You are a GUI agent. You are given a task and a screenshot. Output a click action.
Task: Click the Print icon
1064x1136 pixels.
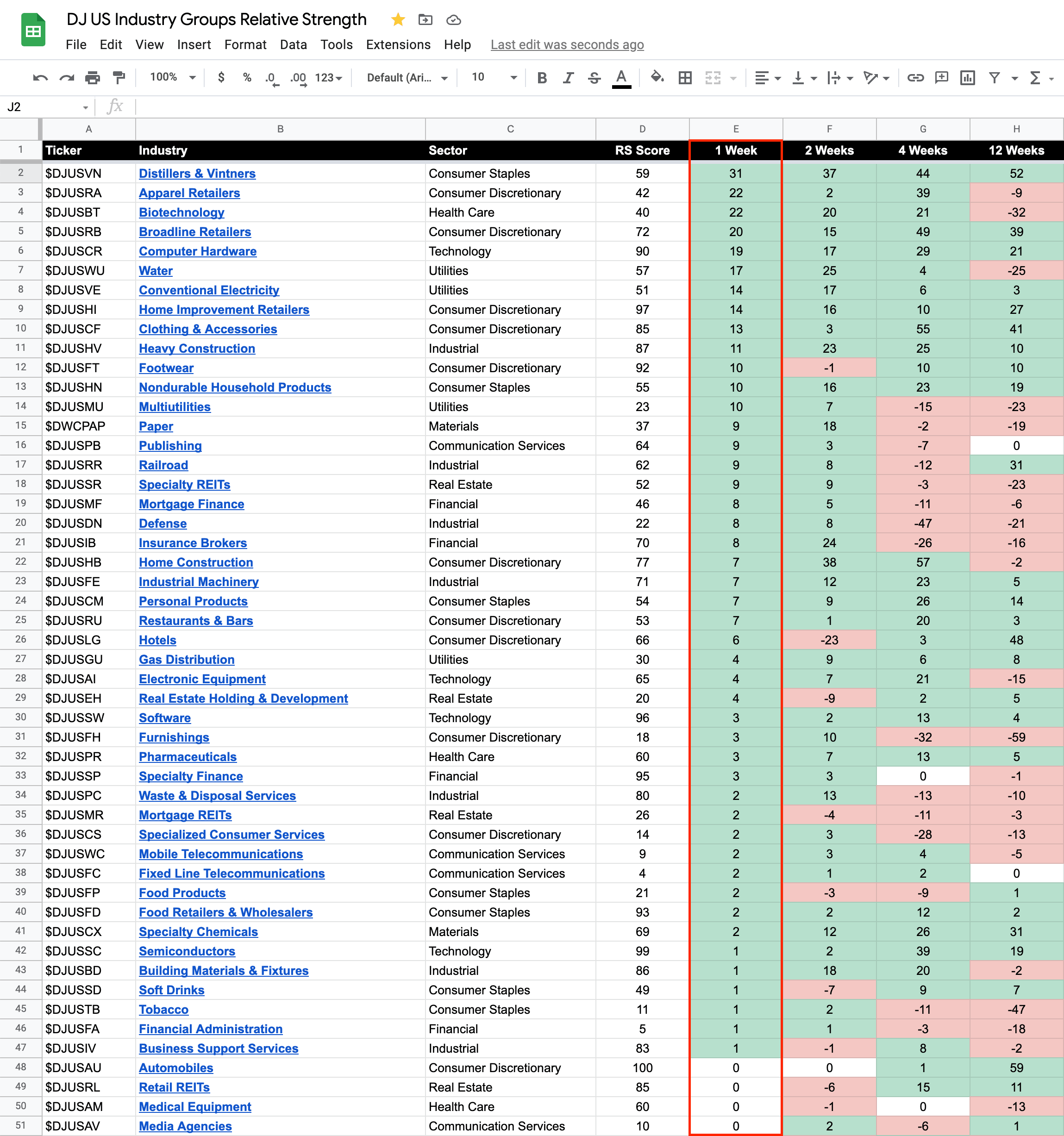[x=93, y=78]
